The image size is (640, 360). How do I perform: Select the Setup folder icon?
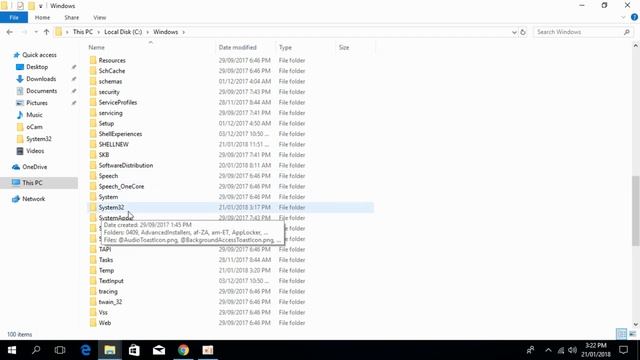(93, 123)
